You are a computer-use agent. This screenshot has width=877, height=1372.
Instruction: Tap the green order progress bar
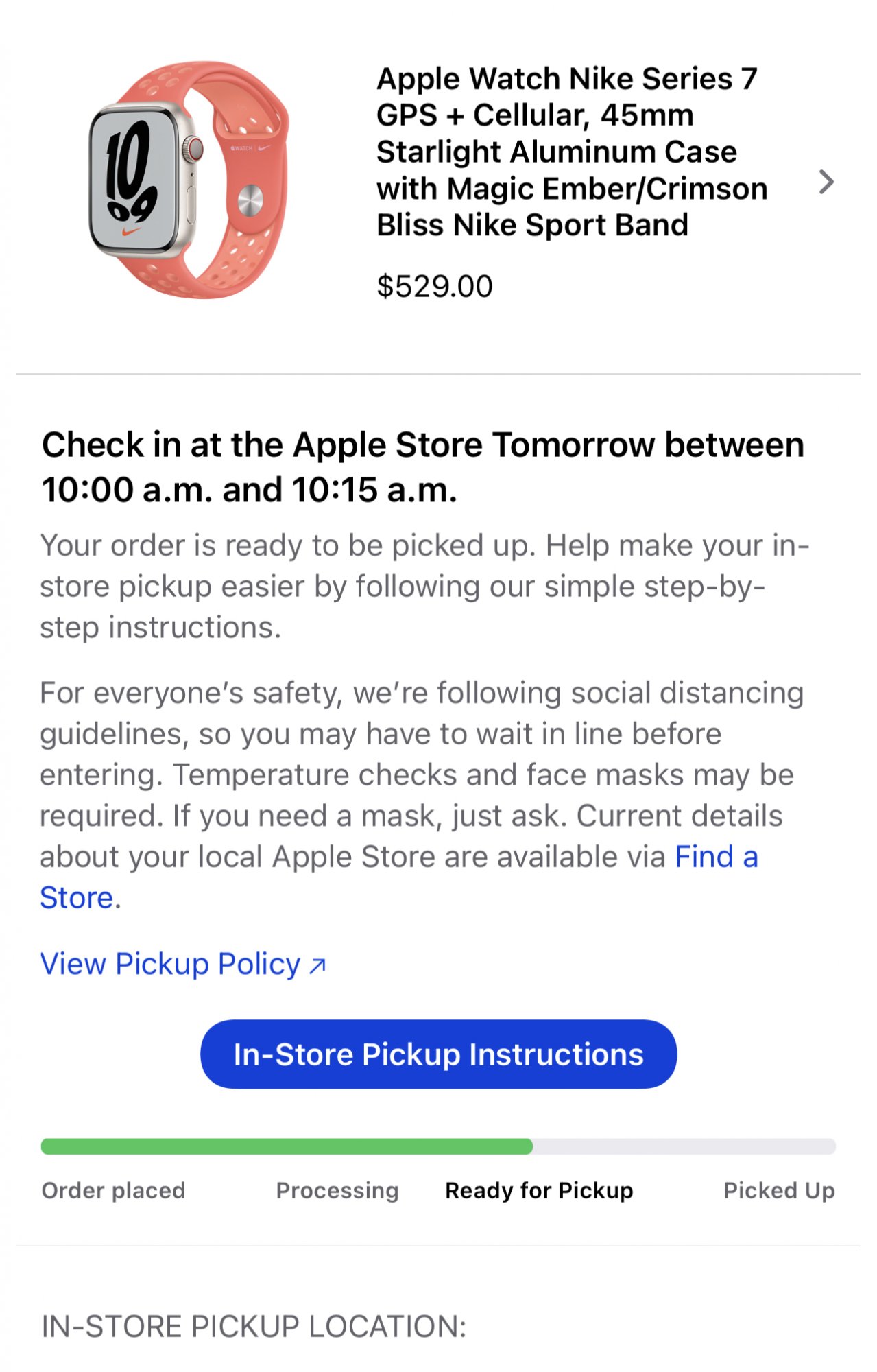(x=287, y=1146)
